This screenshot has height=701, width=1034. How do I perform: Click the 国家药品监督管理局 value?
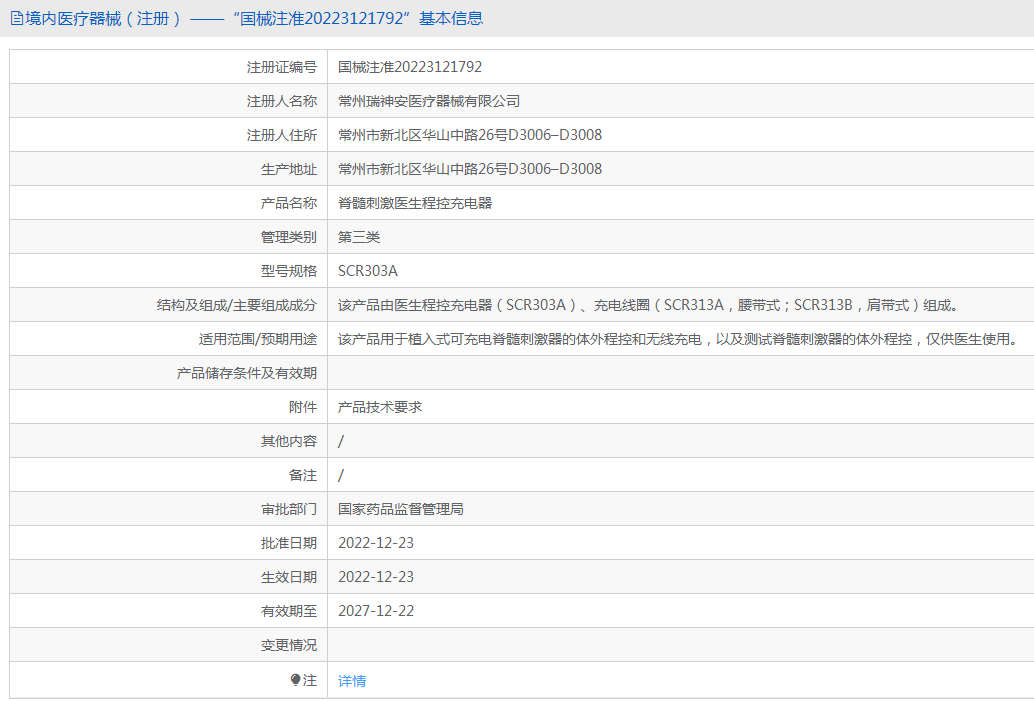pyautogui.click(x=400, y=509)
